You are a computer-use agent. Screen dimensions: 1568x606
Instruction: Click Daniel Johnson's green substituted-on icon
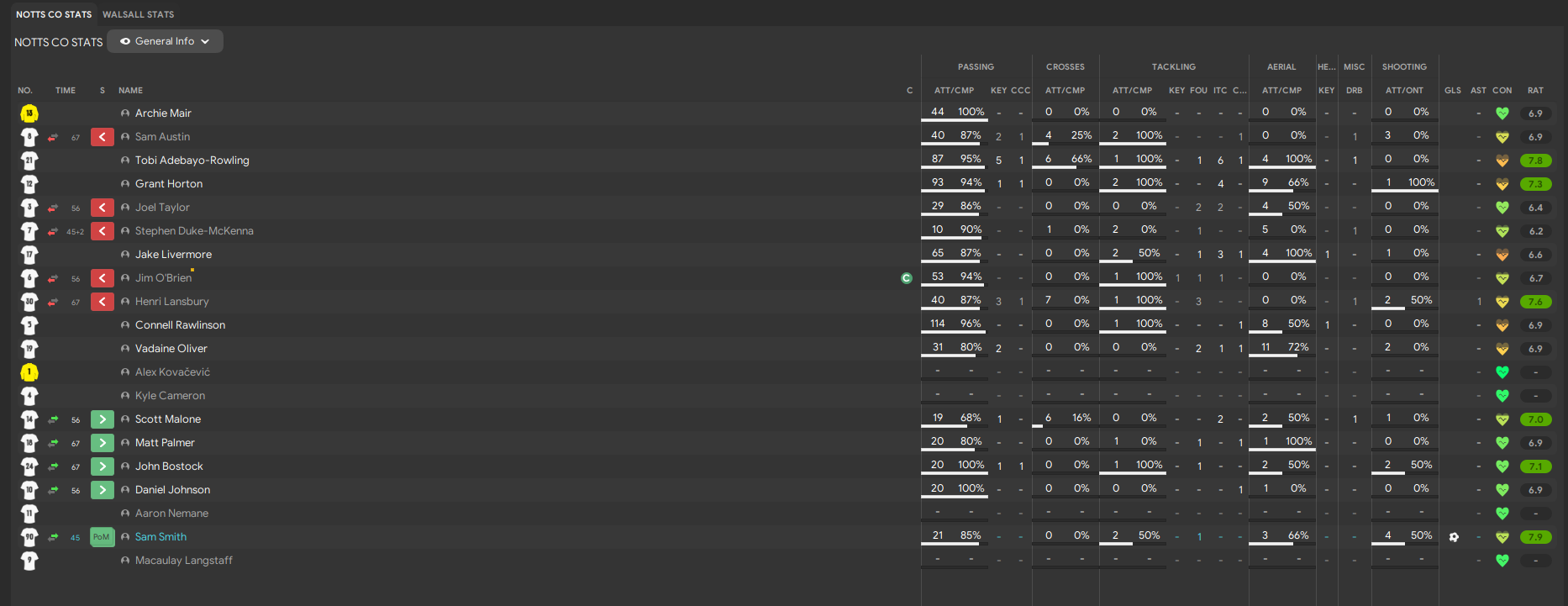[x=103, y=490]
